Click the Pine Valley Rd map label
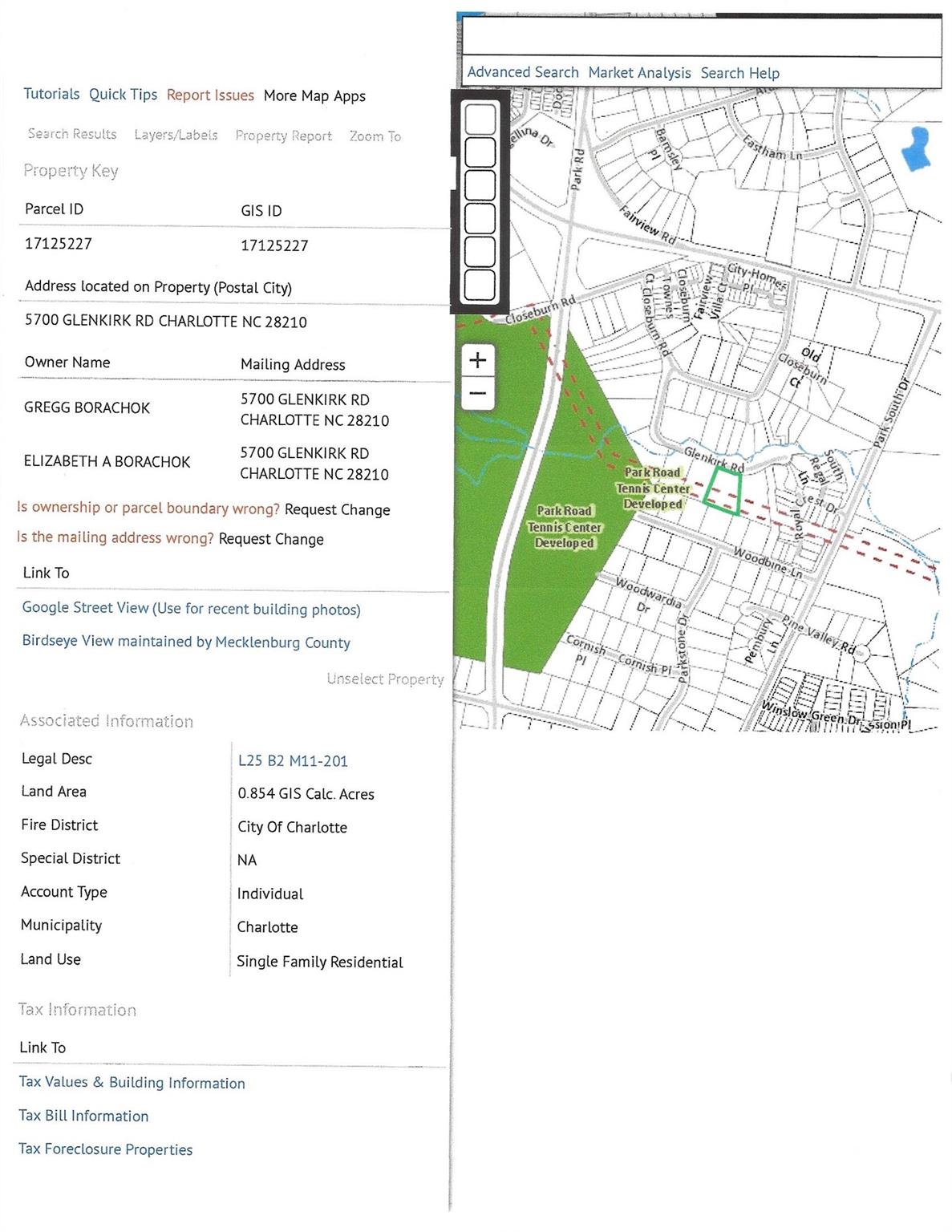 [819, 634]
